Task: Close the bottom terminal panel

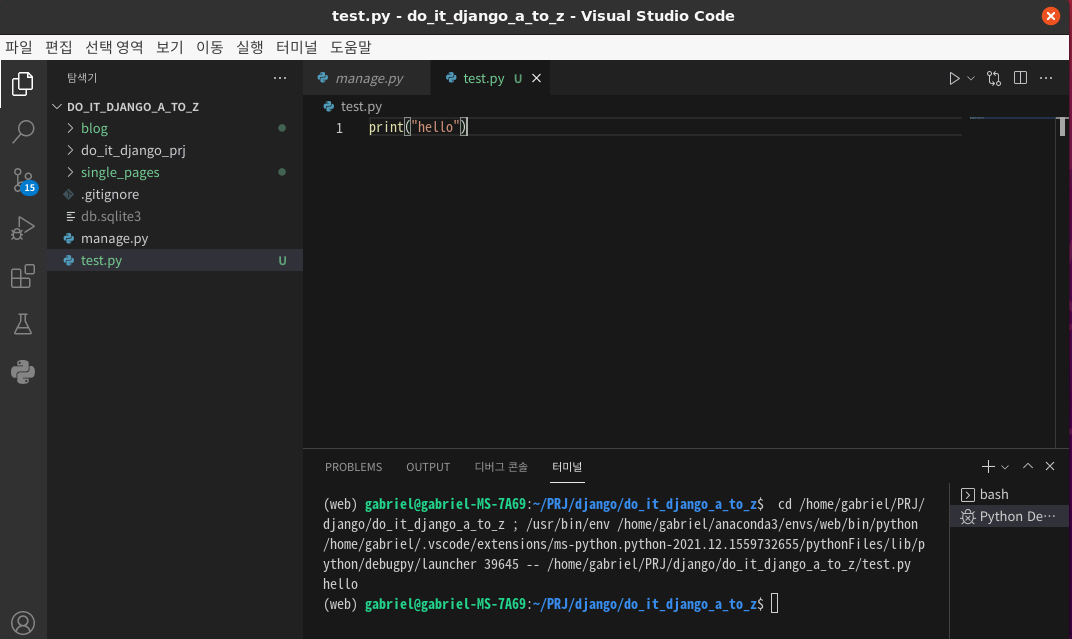Action: pyautogui.click(x=1050, y=466)
